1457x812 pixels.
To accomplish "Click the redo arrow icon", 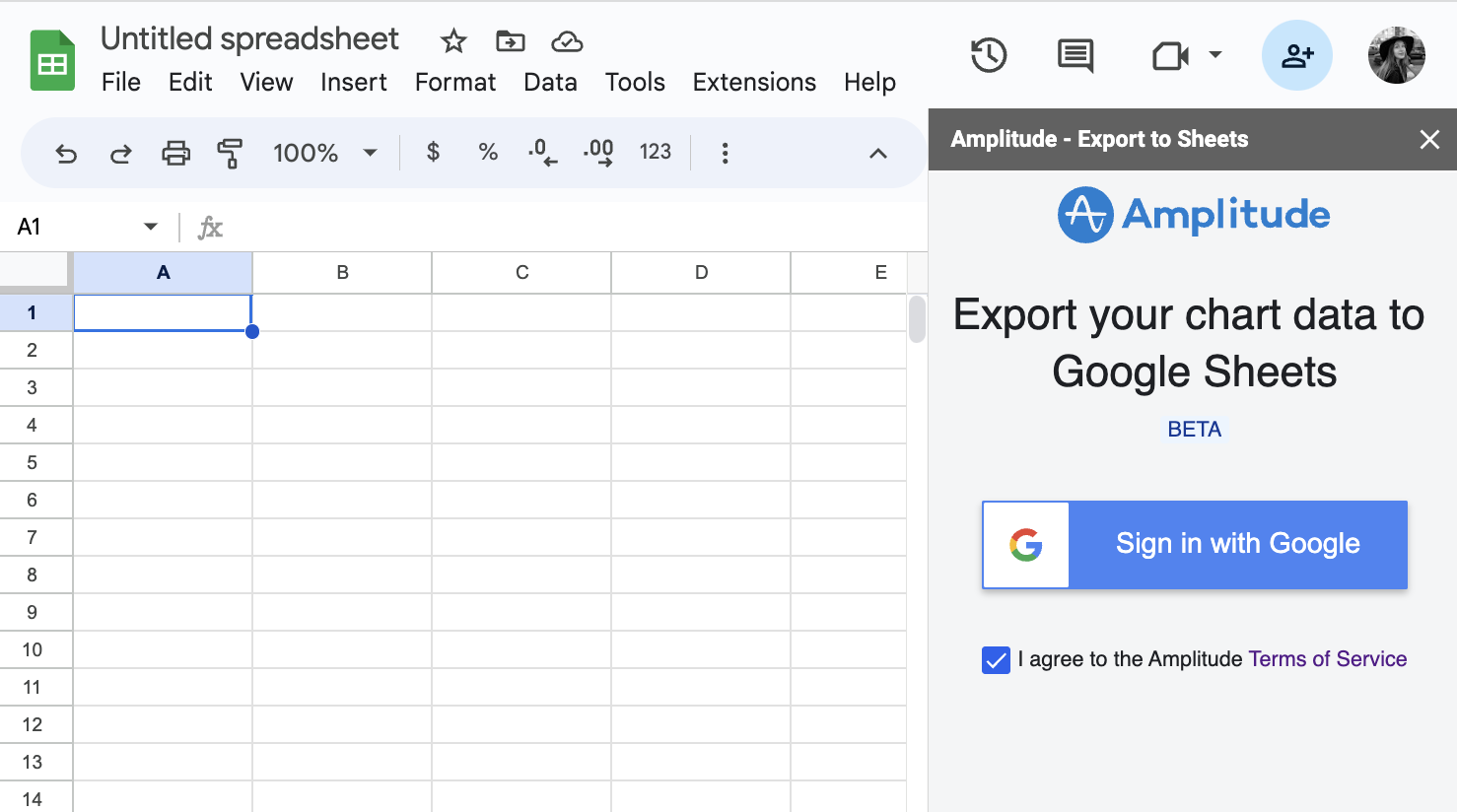I will pyautogui.click(x=120, y=154).
